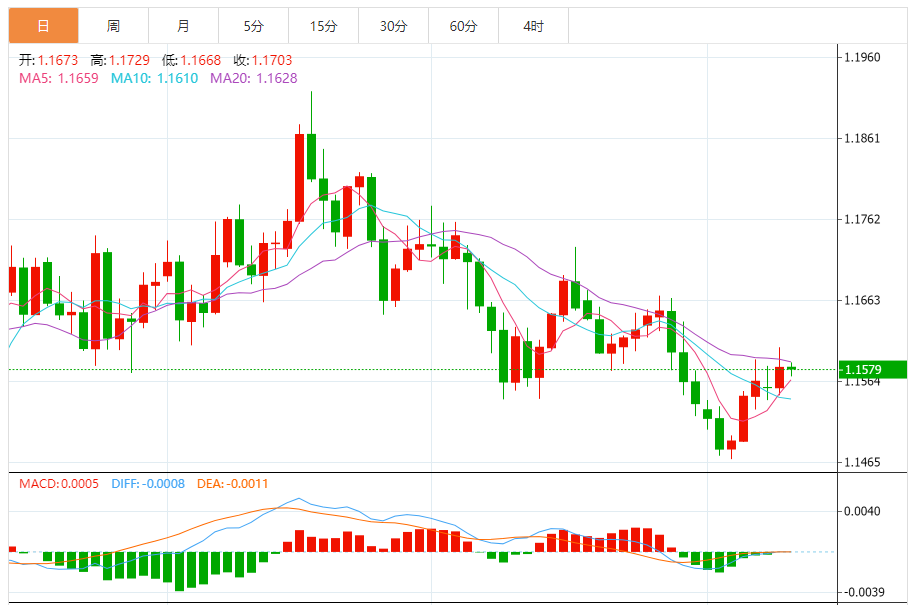Click the closing price value 1.1703
Screen dimensions: 913x605
pos(272,60)
